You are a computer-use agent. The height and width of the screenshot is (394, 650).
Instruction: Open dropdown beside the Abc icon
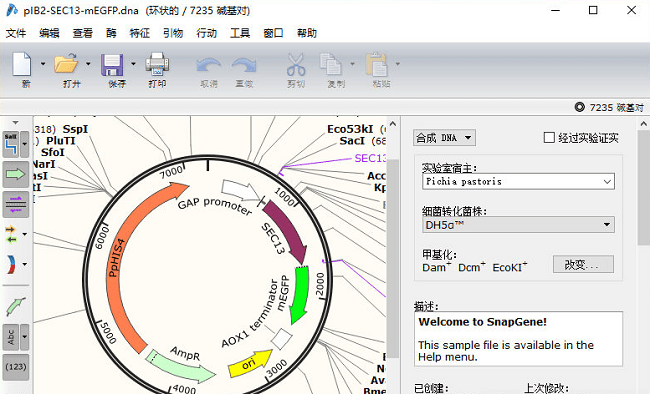(24, 336)
